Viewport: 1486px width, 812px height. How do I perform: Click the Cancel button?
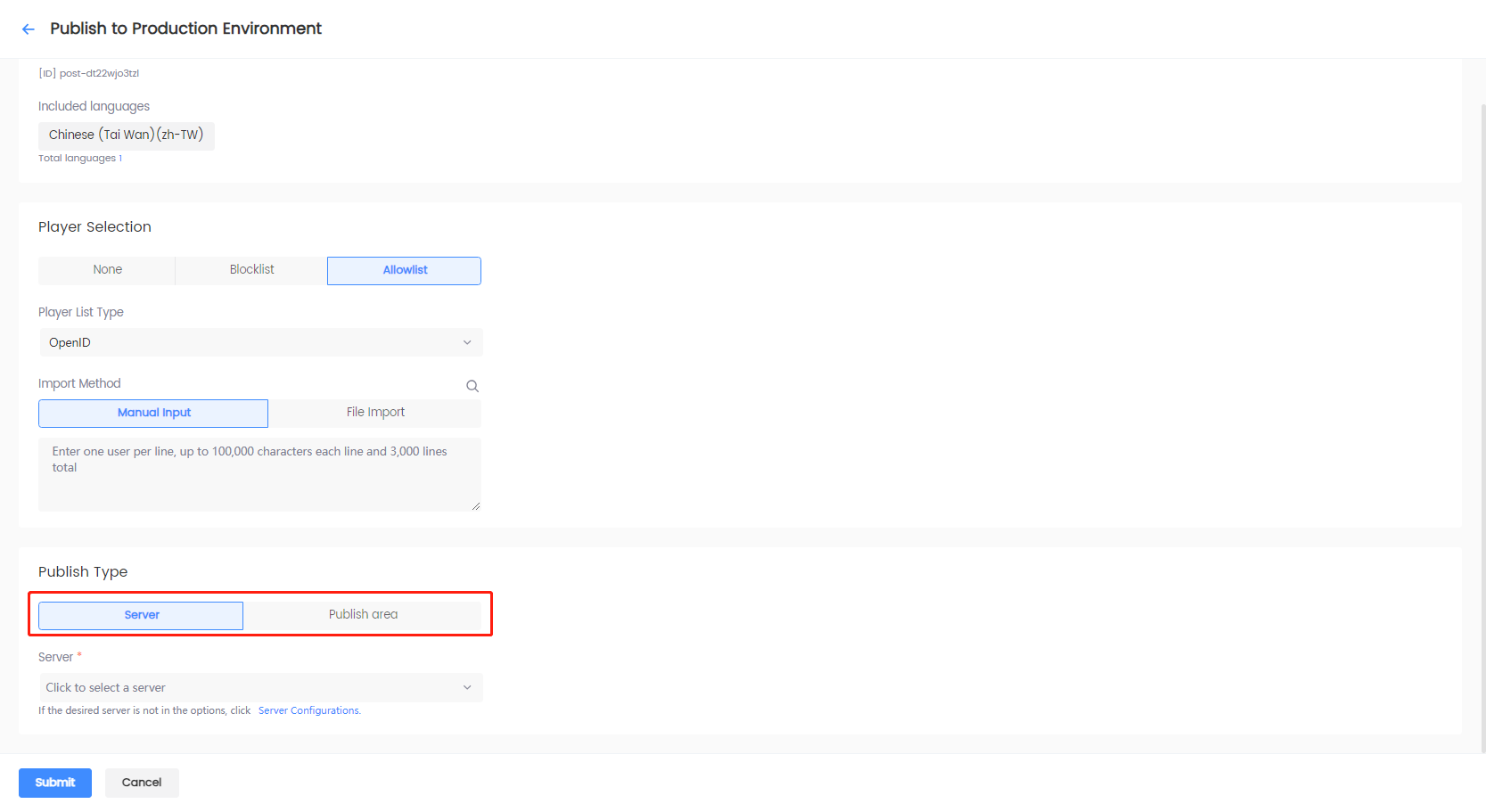click(142, 783)
